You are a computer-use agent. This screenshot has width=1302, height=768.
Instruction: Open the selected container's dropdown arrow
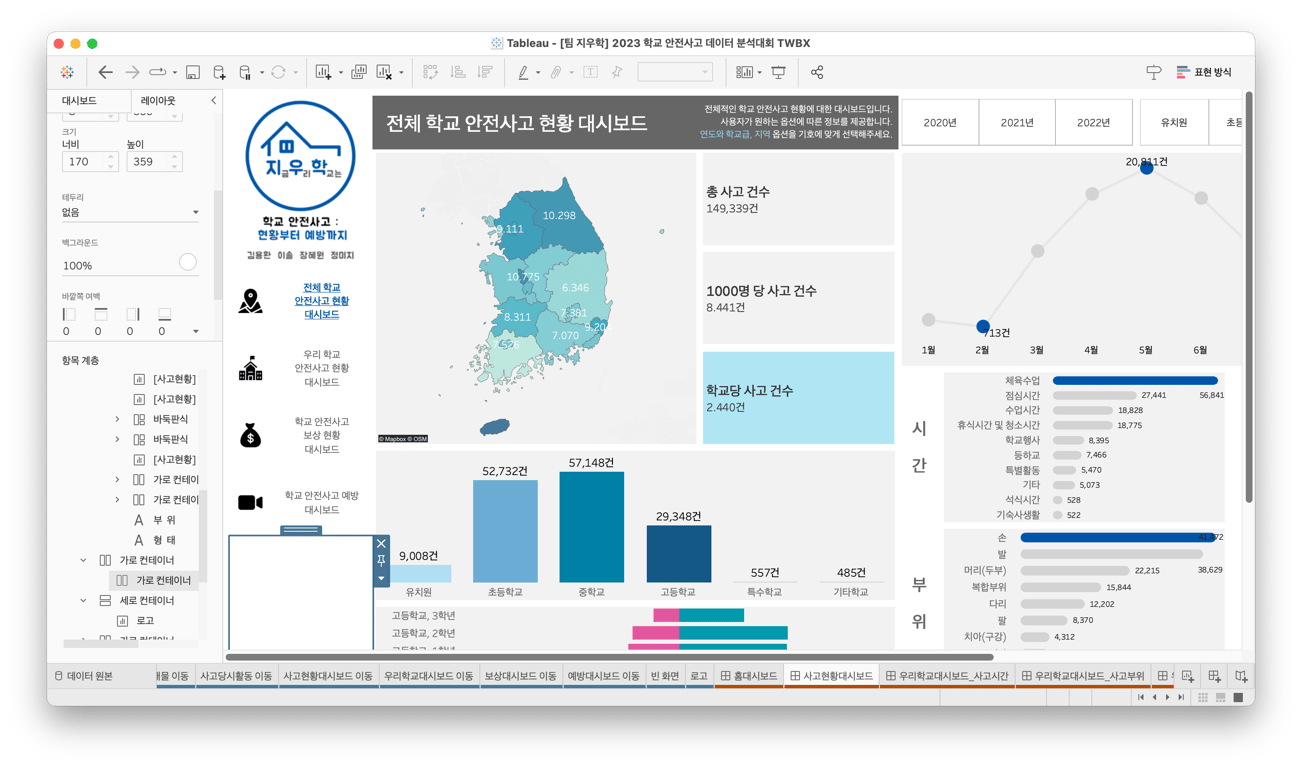click(381, 578)
